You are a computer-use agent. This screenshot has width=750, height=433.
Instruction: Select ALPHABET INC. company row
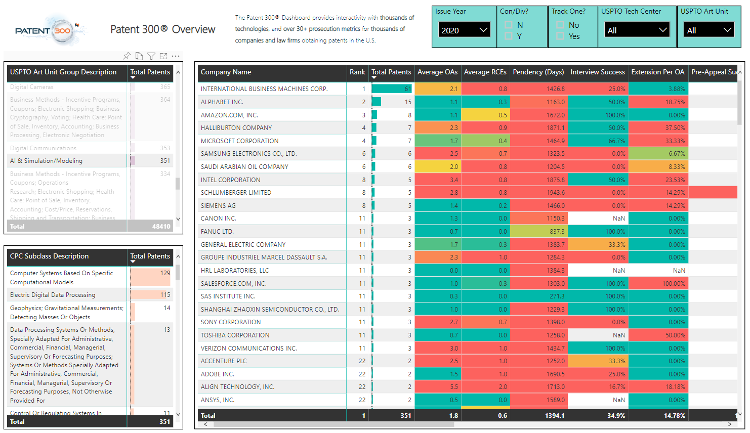point(467,102)
